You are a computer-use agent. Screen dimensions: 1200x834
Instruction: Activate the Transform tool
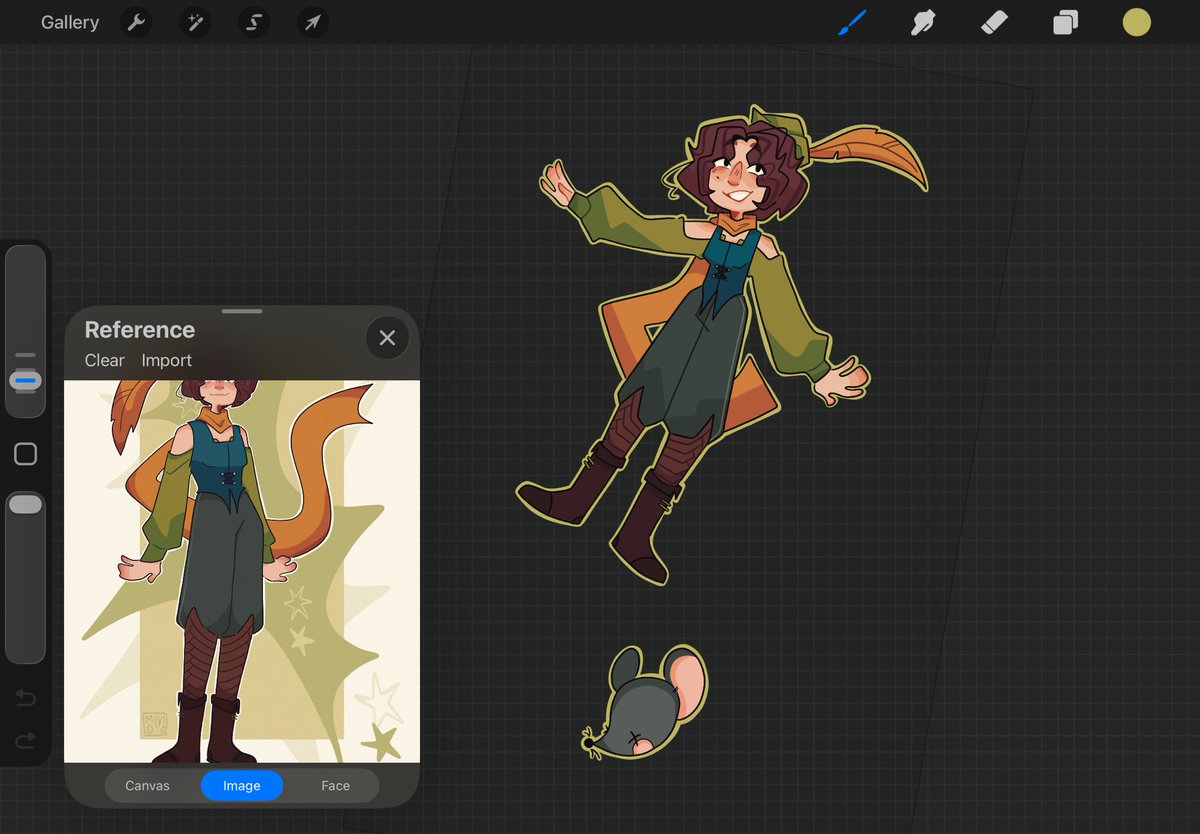coord(313,22)
